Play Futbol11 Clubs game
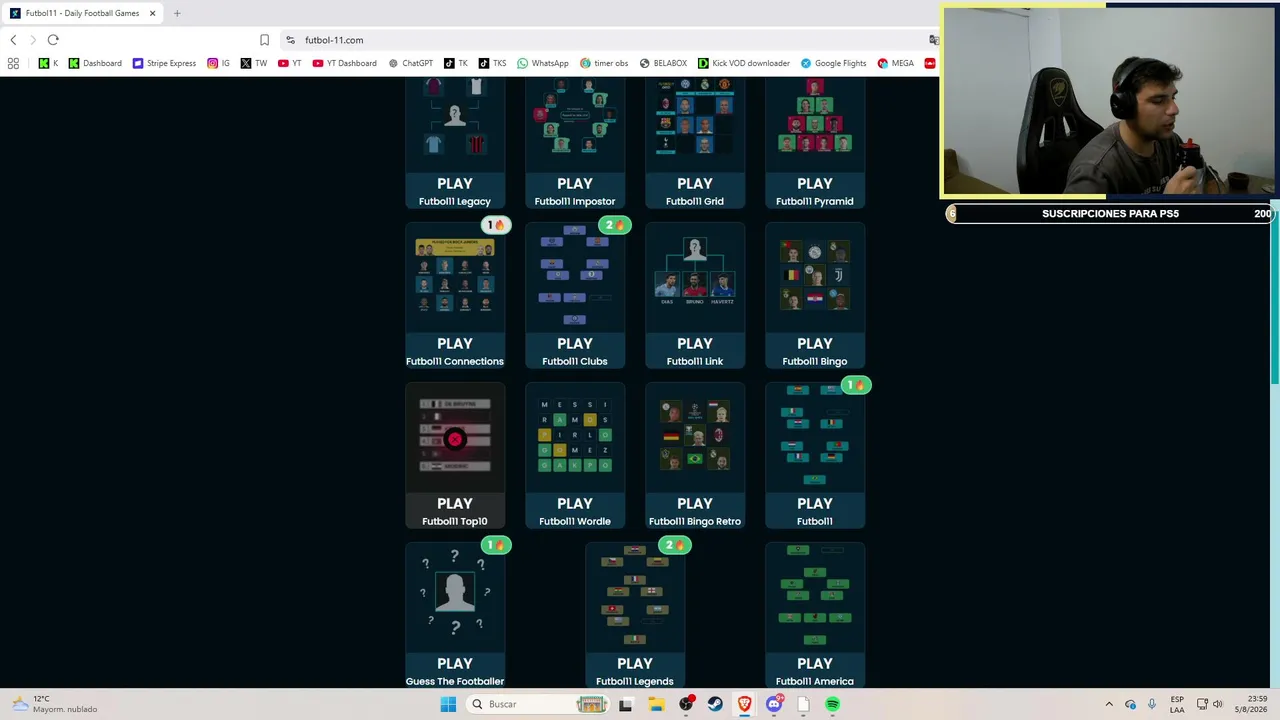Image resolution: width=1280 pixels, height=720 pixels. pyautogui.click(x=575, y=343)
